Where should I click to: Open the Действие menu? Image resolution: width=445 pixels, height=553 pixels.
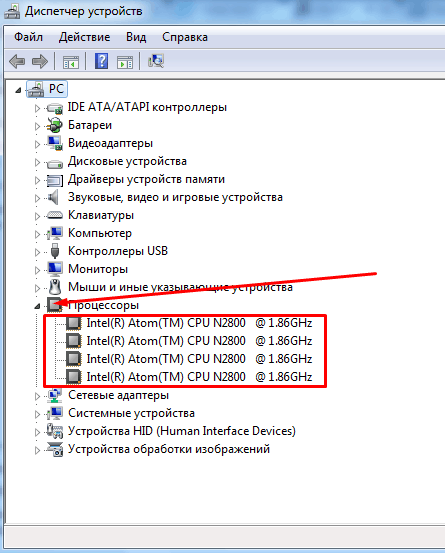point(84,37)
